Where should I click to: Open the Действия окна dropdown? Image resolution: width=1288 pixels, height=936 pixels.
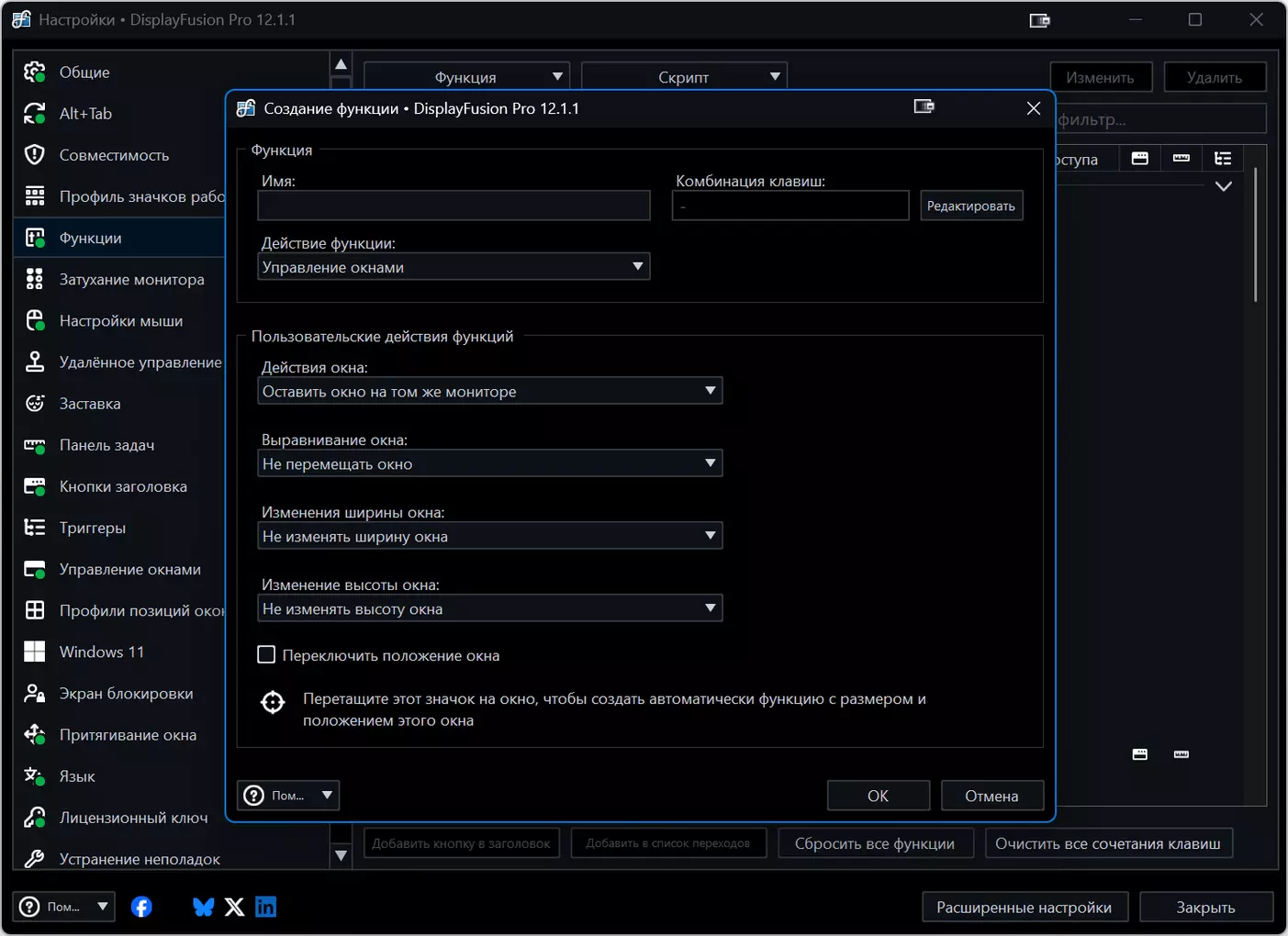[x=489, y=391]
